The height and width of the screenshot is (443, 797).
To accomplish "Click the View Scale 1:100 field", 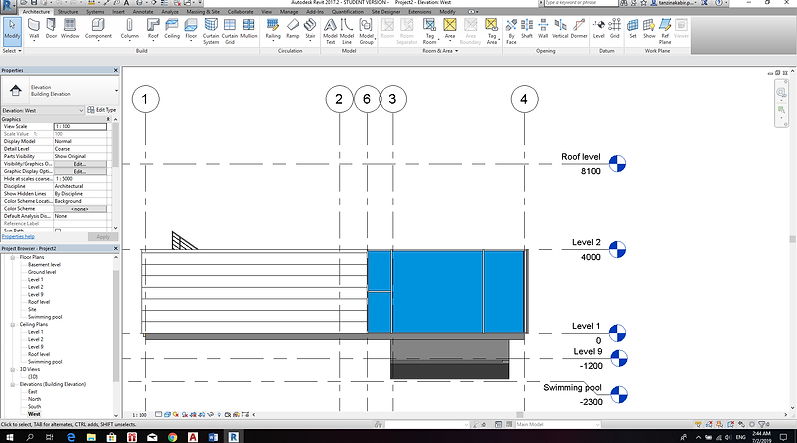I will (x=80, y=126).
